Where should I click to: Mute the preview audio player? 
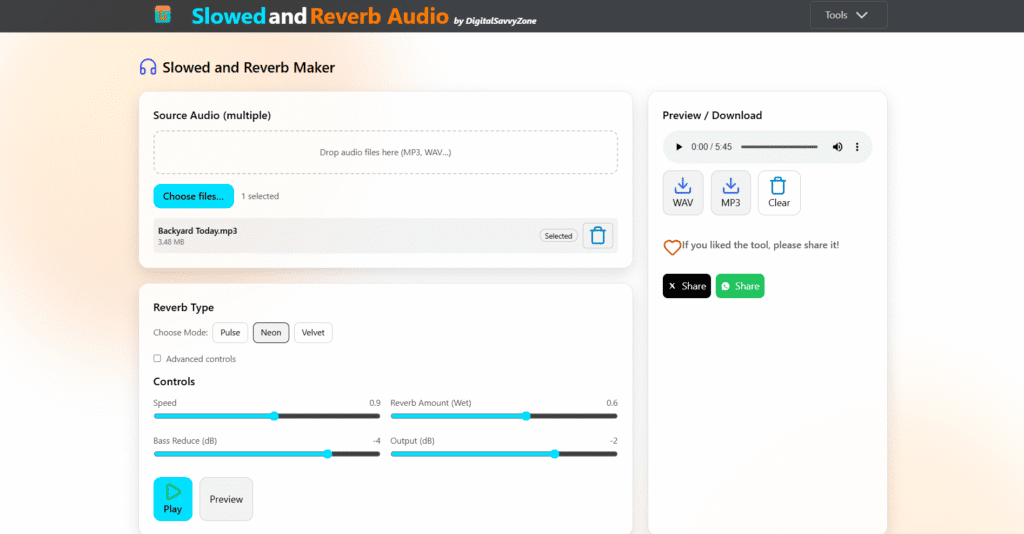coord(838,147)
